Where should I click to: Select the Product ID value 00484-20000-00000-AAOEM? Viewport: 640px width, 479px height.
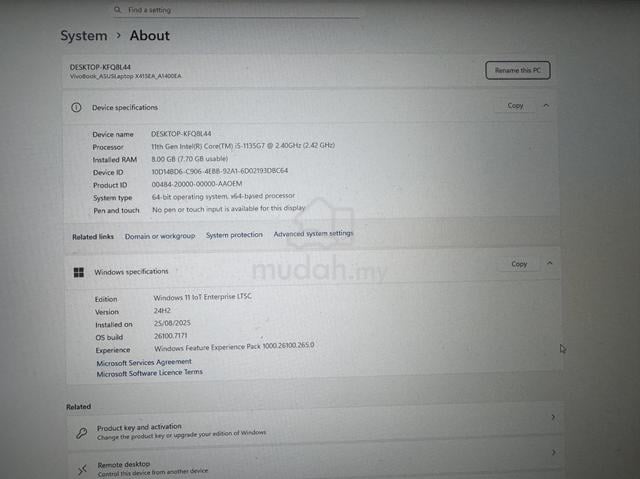[x=197, y=184]
